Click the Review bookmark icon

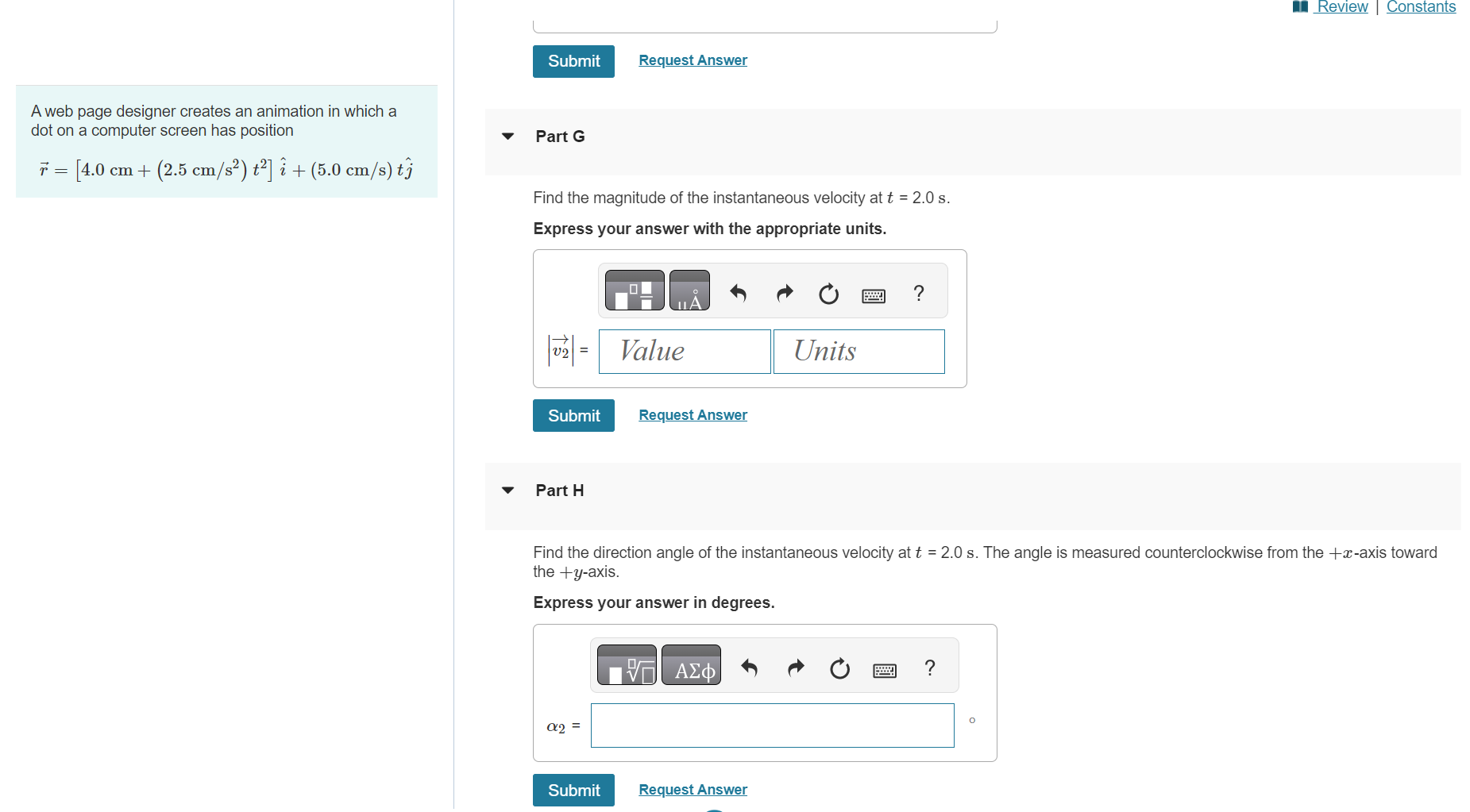[x=1300, y=7]
